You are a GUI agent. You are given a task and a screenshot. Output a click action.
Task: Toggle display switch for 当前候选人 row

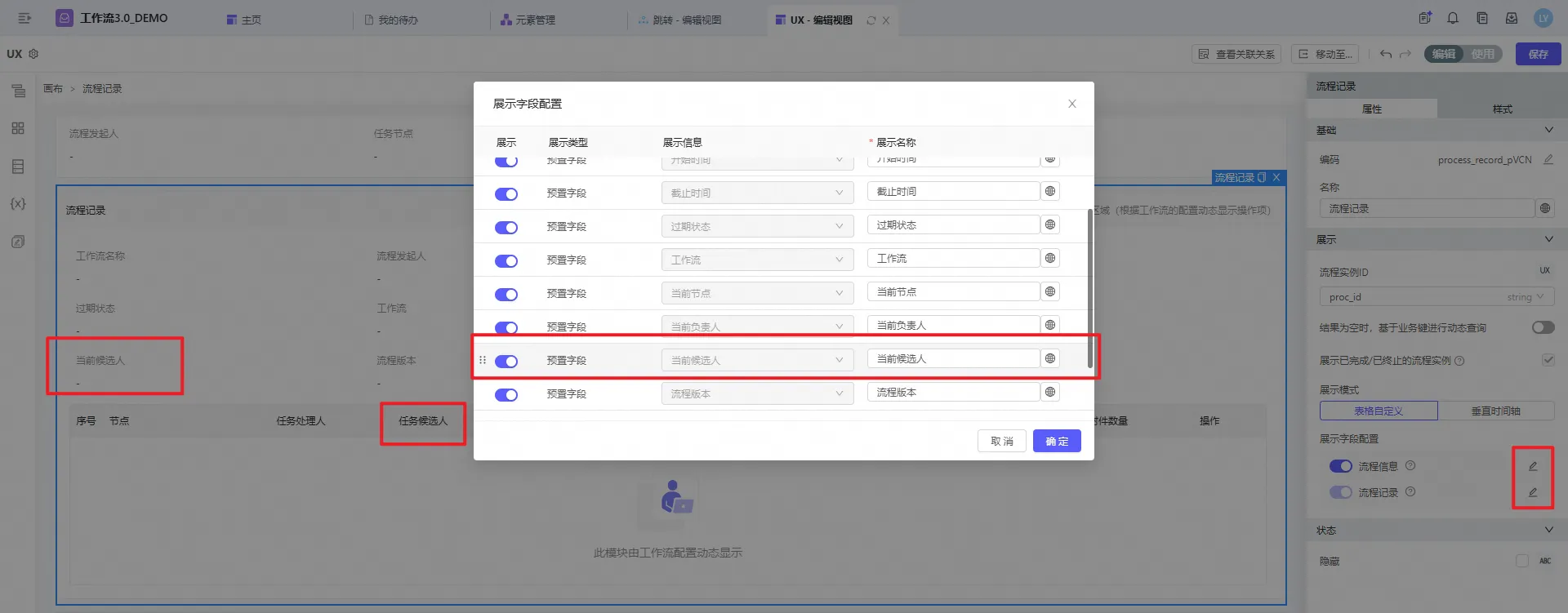(506, 361)
